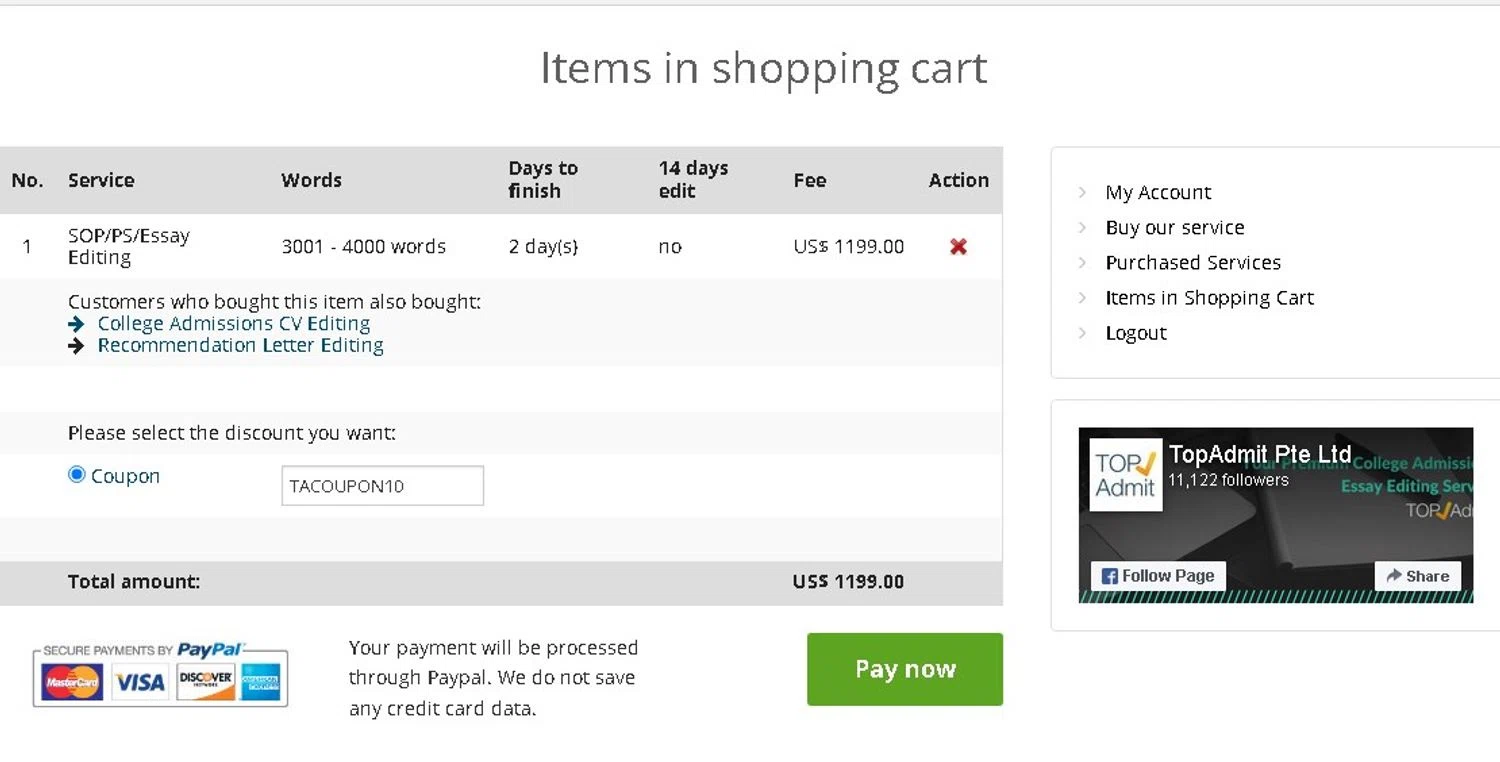Open Purchased Services page
The height and width of the screenshot is (762, 1500).
point(1193,263)
